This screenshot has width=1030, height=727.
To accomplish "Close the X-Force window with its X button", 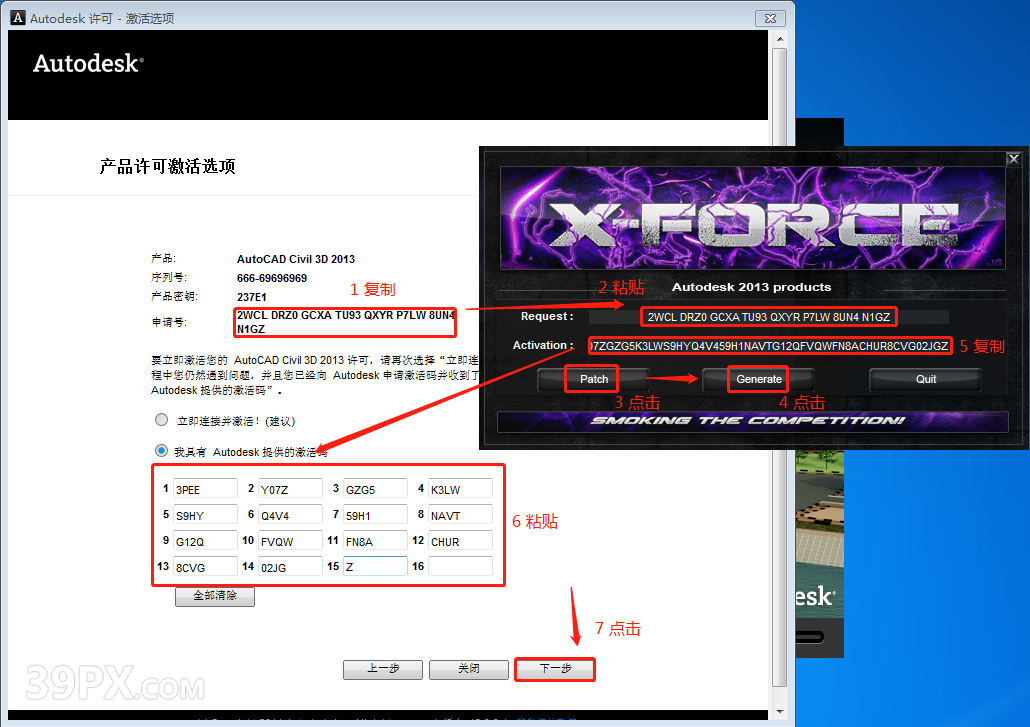I will tap(1013, 158).
